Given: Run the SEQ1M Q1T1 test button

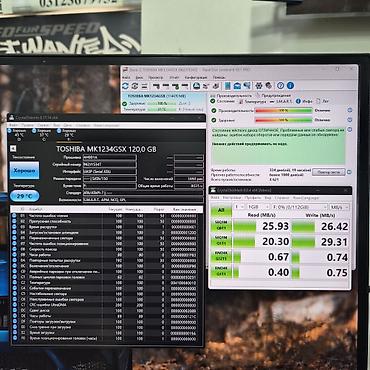Looking at the screenshot, I should point(221,241).
